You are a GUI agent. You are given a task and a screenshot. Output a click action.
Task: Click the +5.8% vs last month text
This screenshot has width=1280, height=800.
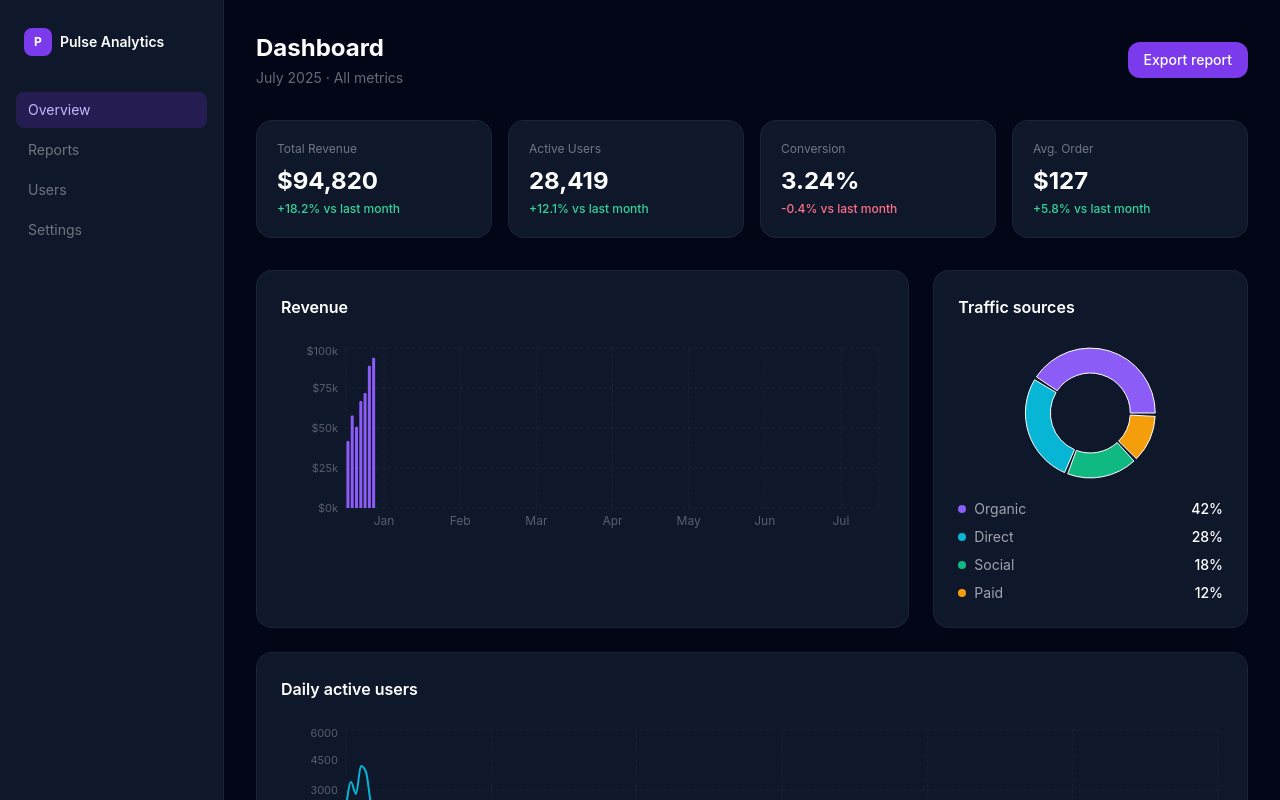point(1092,209)
